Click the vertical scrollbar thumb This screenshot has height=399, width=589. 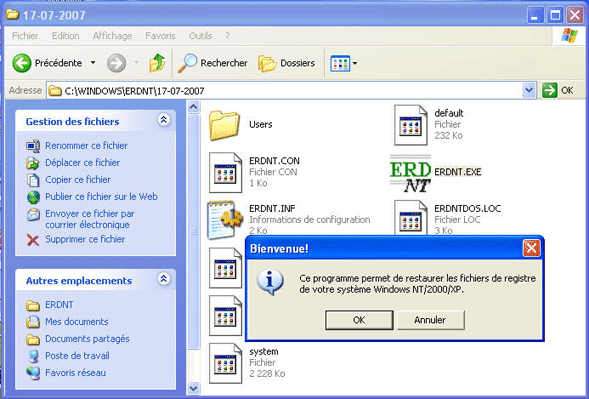click(193, 231)
